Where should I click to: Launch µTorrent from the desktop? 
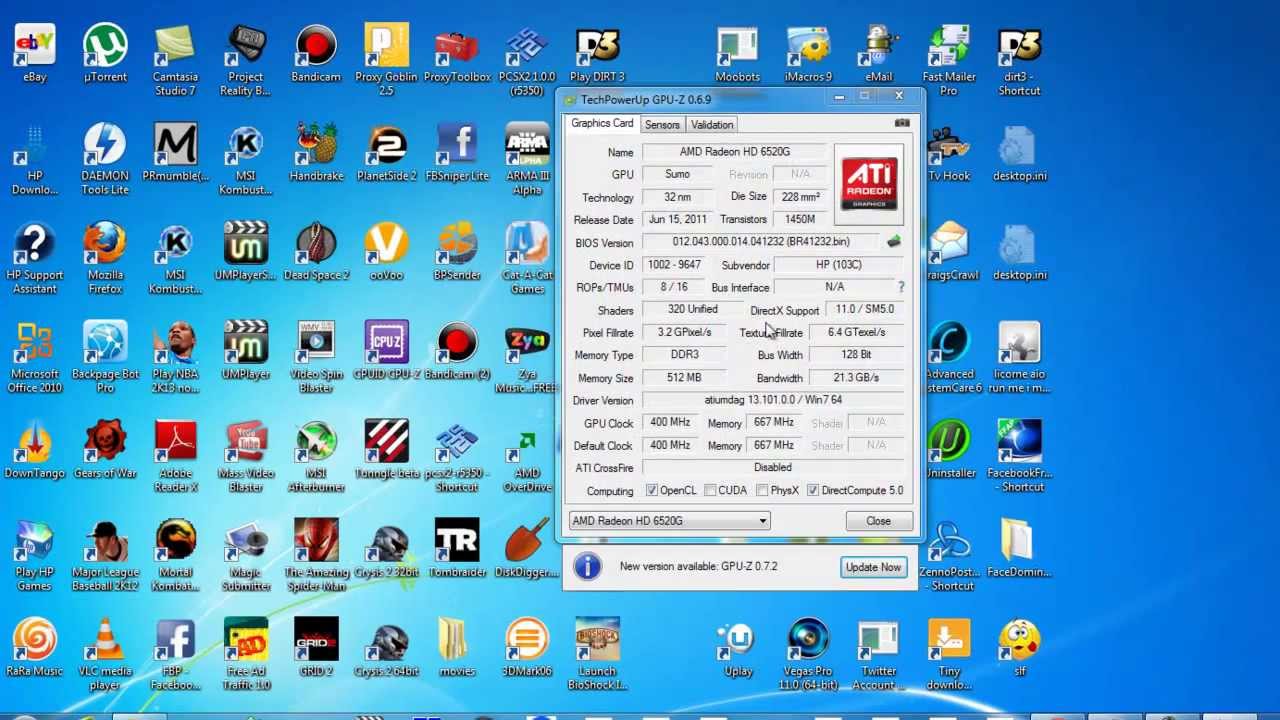coord(105,52)
